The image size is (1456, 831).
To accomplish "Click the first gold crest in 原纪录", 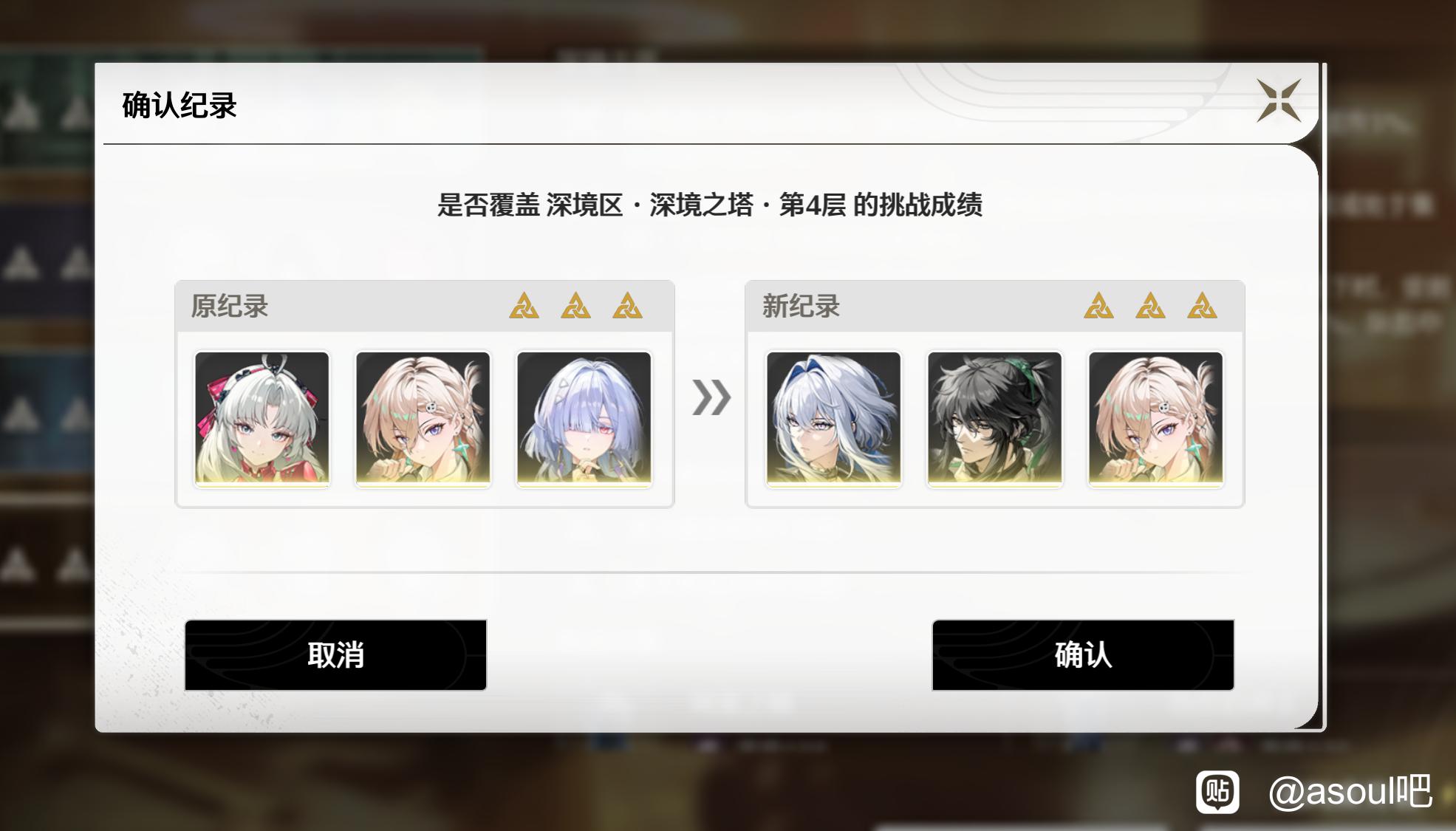I will 524,306.
